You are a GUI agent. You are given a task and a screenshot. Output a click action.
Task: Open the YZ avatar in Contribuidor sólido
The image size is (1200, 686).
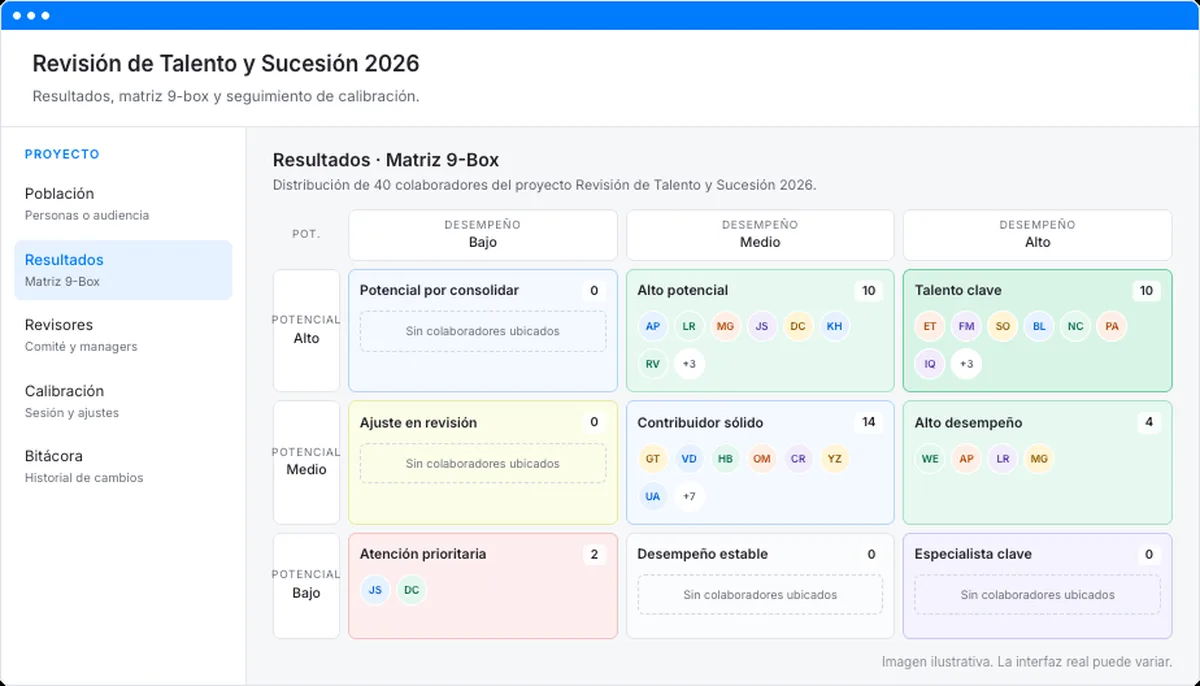click(834, 458)
